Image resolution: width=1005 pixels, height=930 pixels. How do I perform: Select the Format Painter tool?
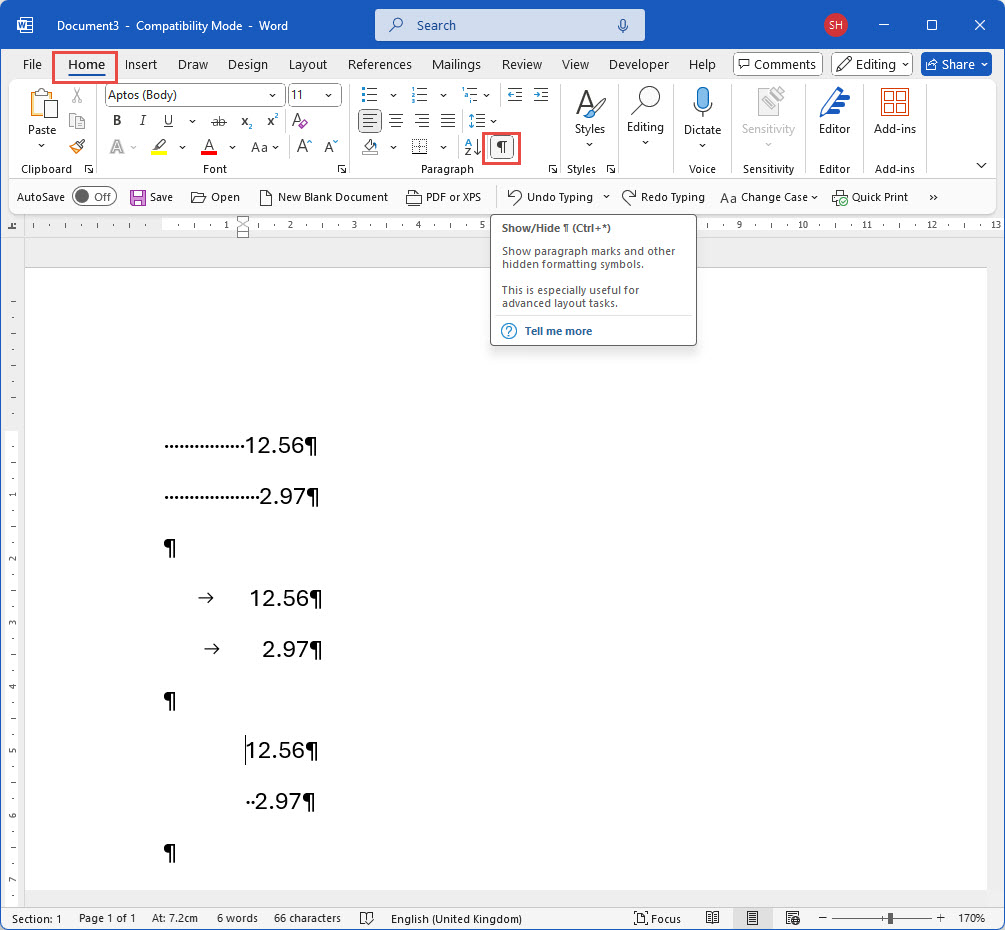[77, 147]
